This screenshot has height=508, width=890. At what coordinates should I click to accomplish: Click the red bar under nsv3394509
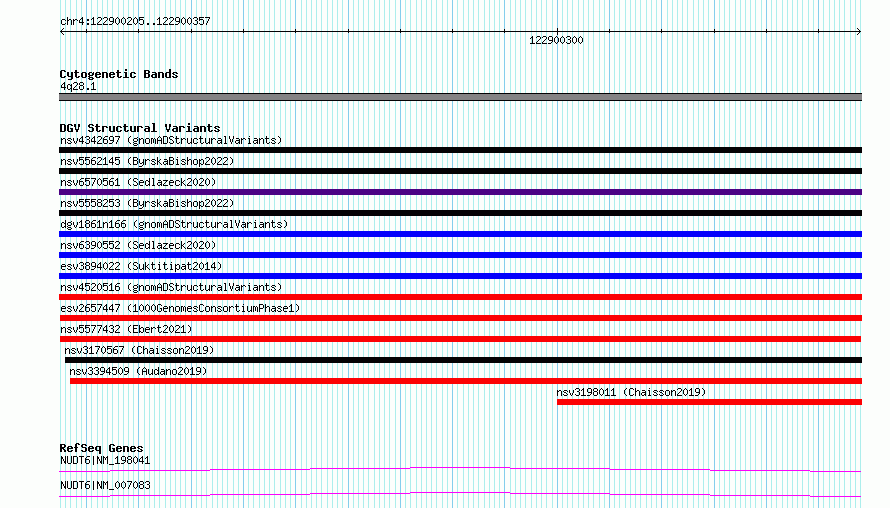pos(466,381)
